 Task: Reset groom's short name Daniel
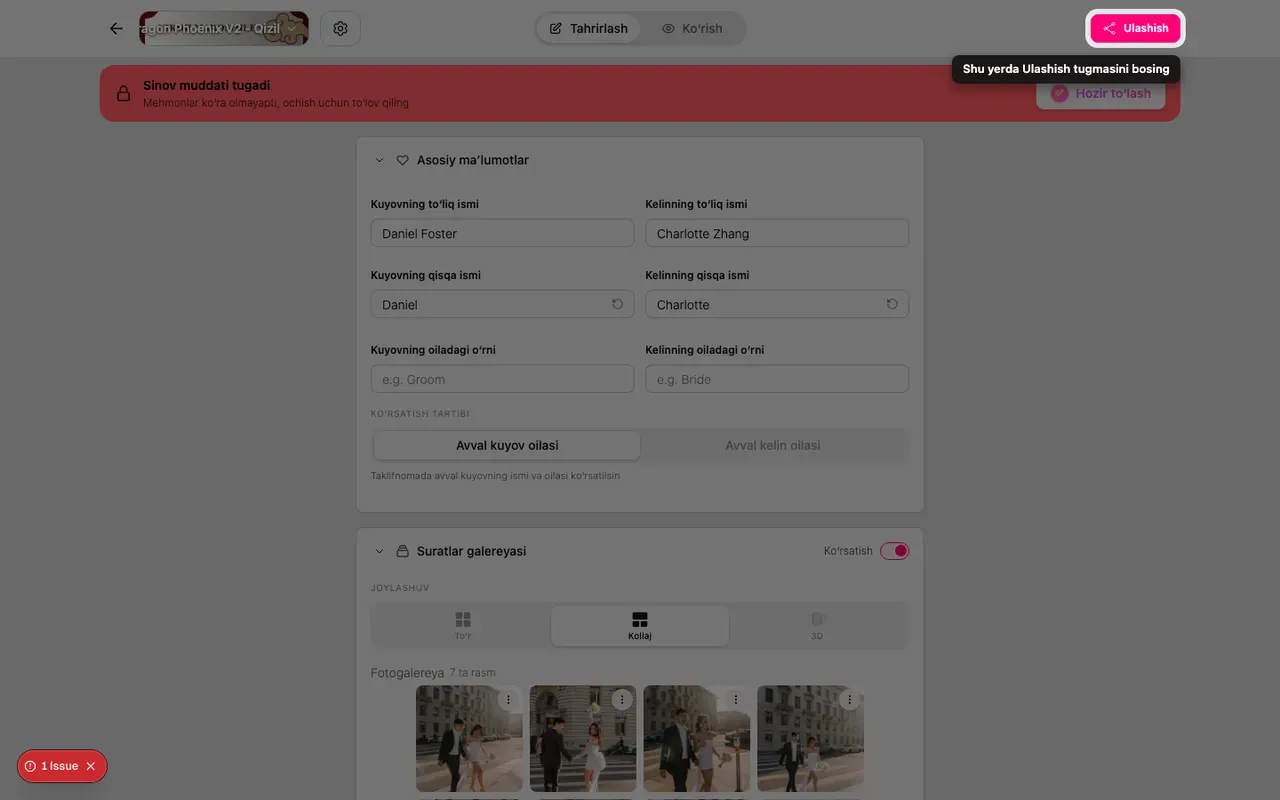click(617, 304)
